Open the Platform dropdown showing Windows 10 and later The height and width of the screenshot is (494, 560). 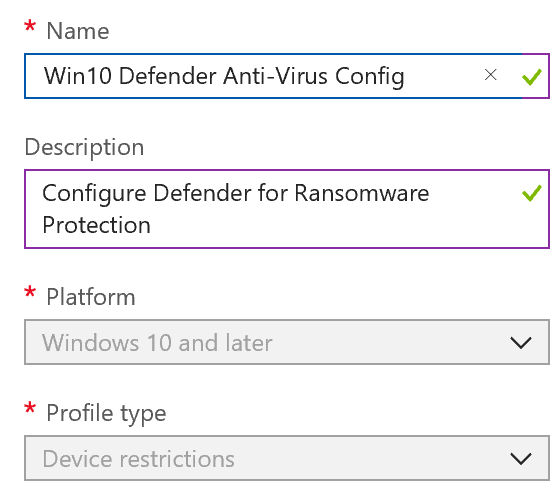point(286,342)
